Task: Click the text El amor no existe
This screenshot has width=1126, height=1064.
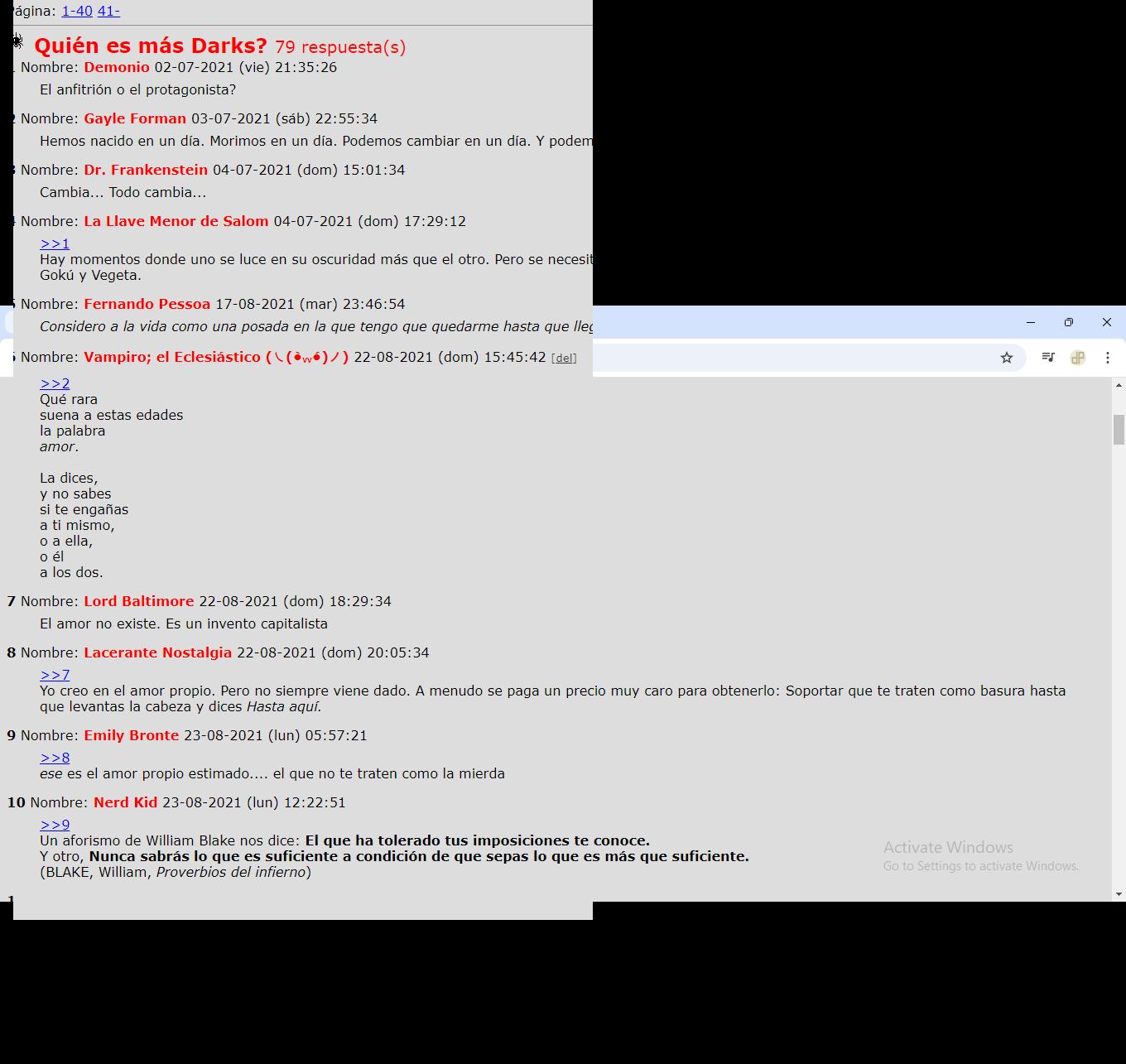Action: pos(100,623)
